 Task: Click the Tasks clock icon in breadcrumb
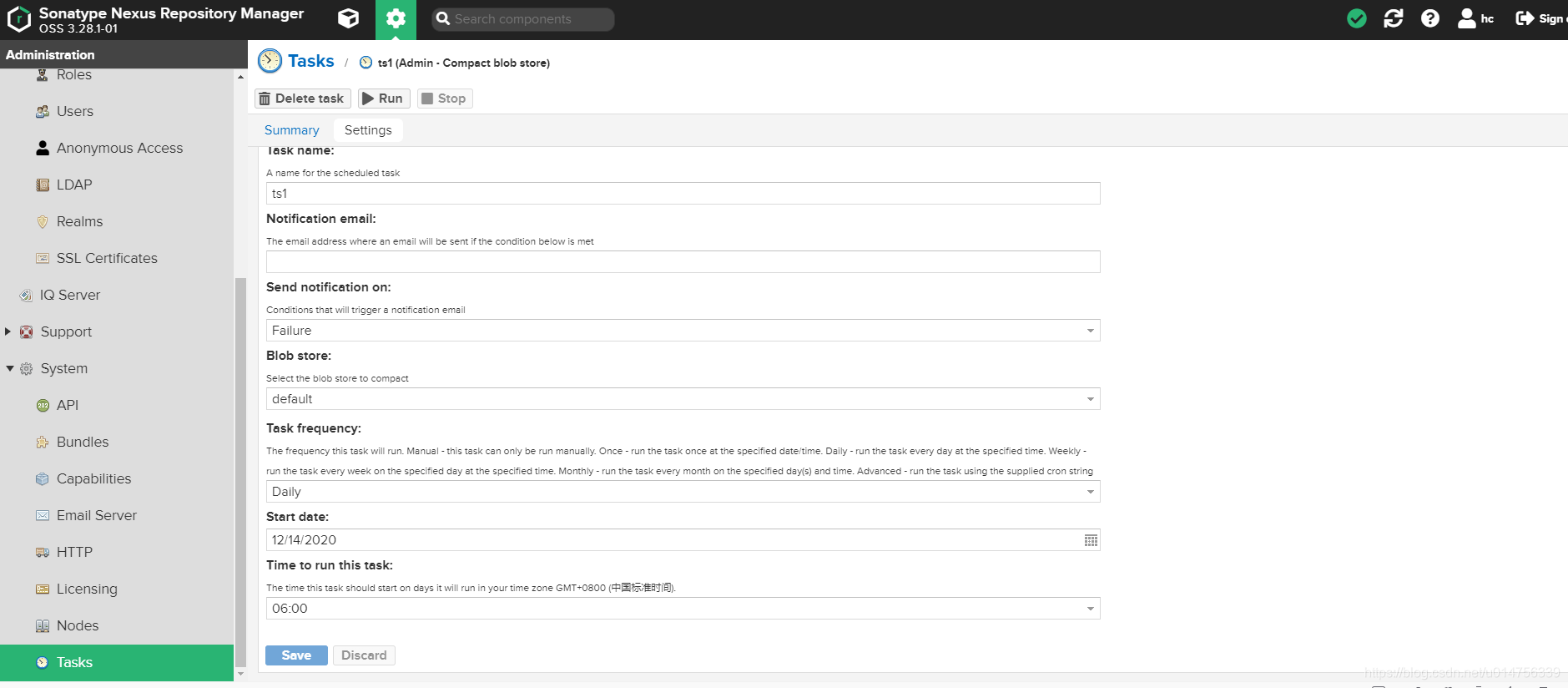click(270, 61)
